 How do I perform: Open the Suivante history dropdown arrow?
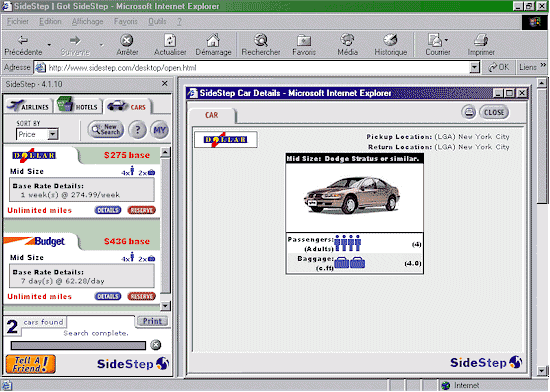tap(101, 45)
